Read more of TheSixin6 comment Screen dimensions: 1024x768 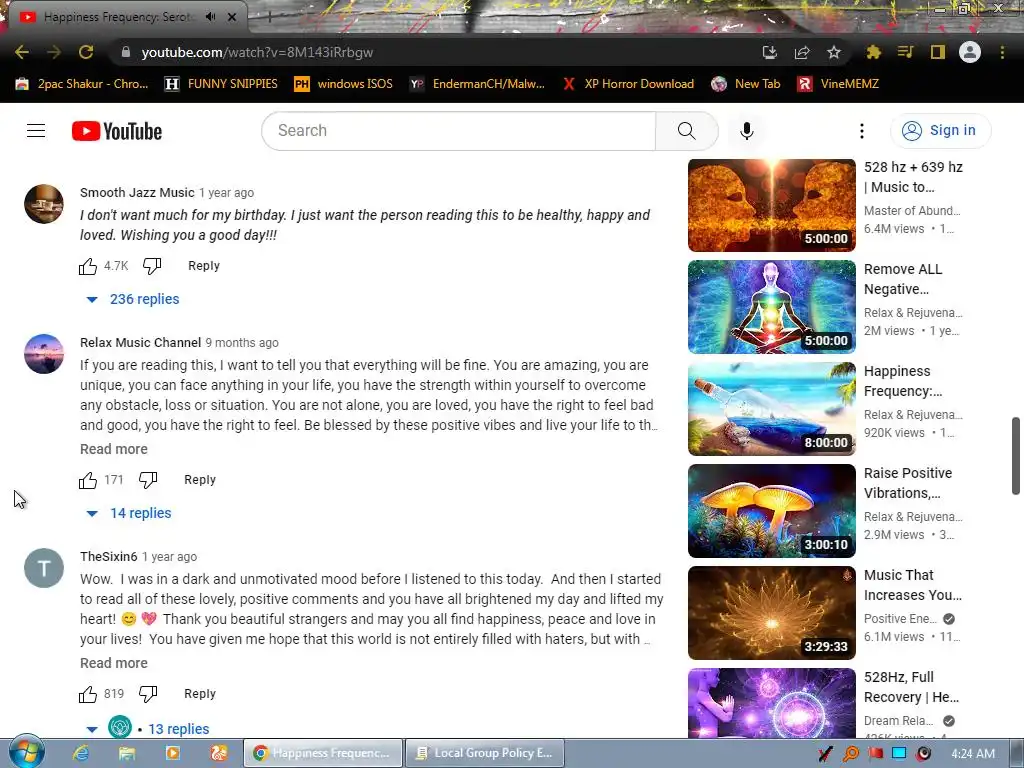(x=114, y=664)
